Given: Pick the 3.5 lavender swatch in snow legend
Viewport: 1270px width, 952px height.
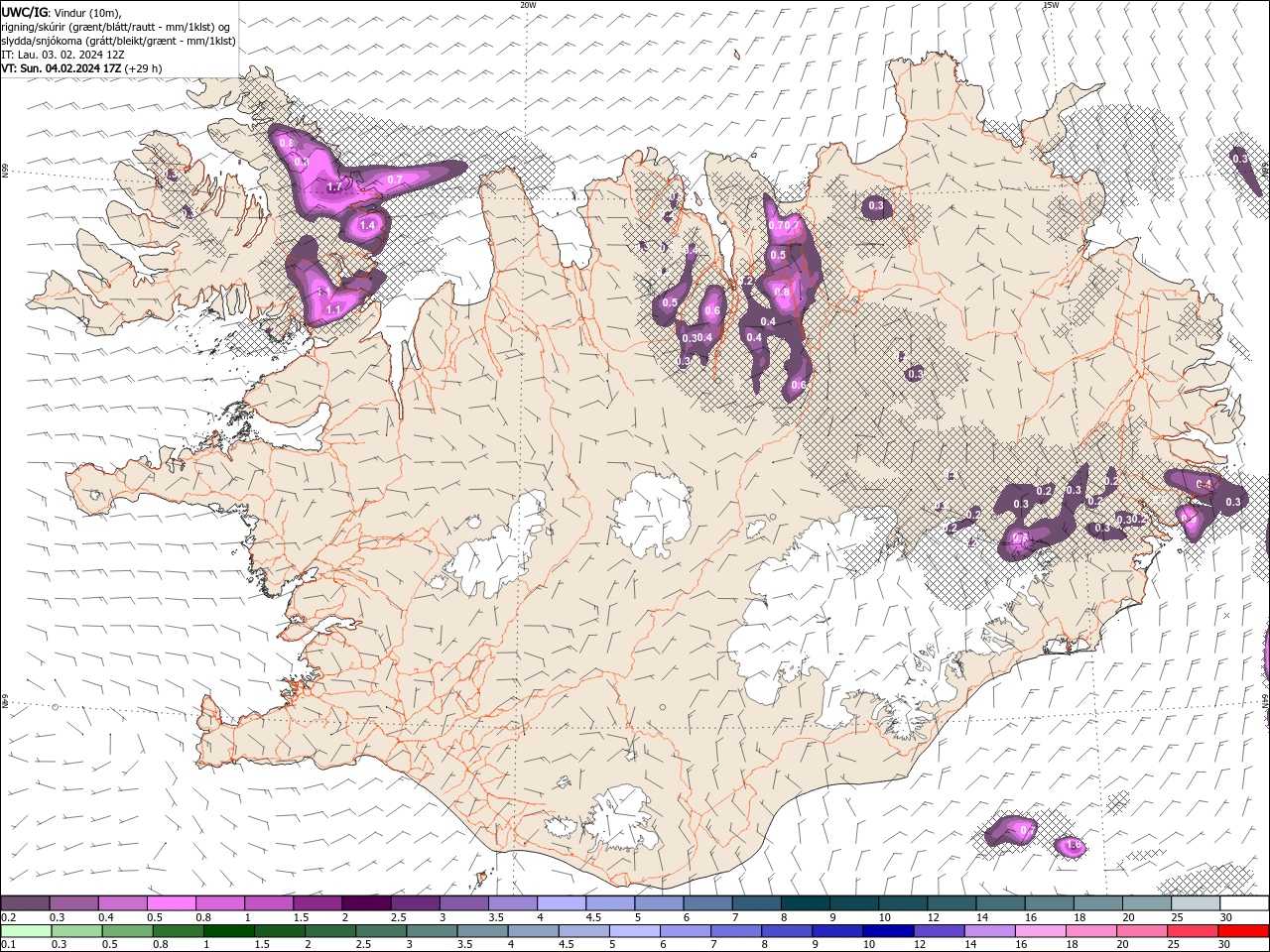Looking at the screenshot, I should [x=512, y=903].
